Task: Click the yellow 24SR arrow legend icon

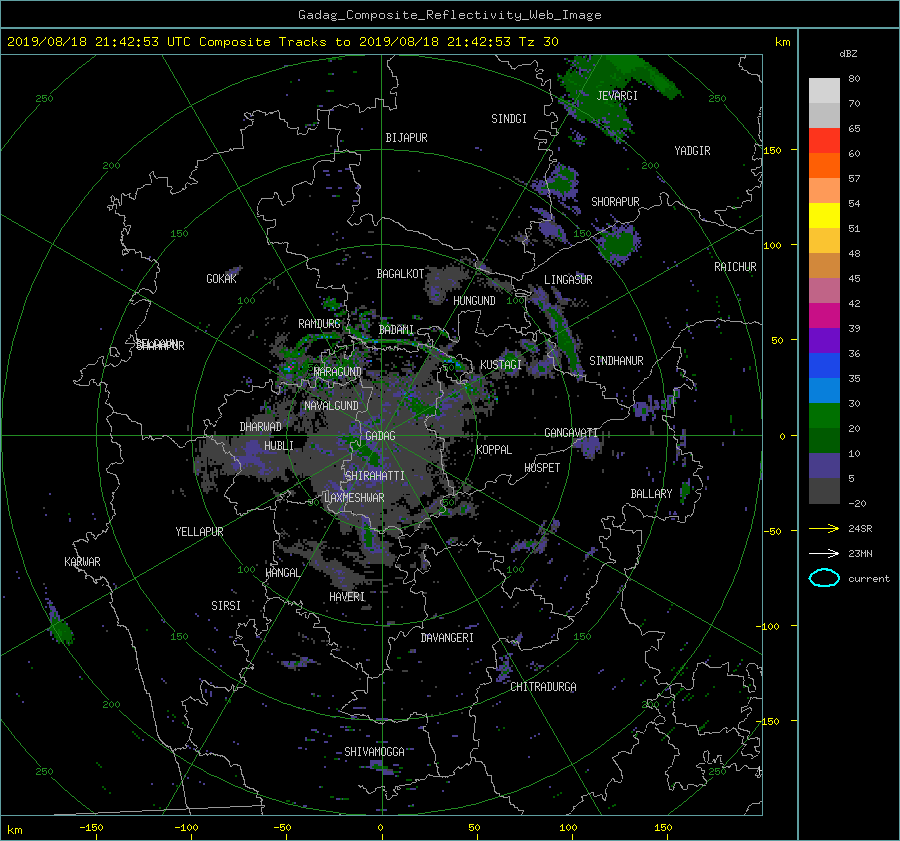Action: (824, 529)
